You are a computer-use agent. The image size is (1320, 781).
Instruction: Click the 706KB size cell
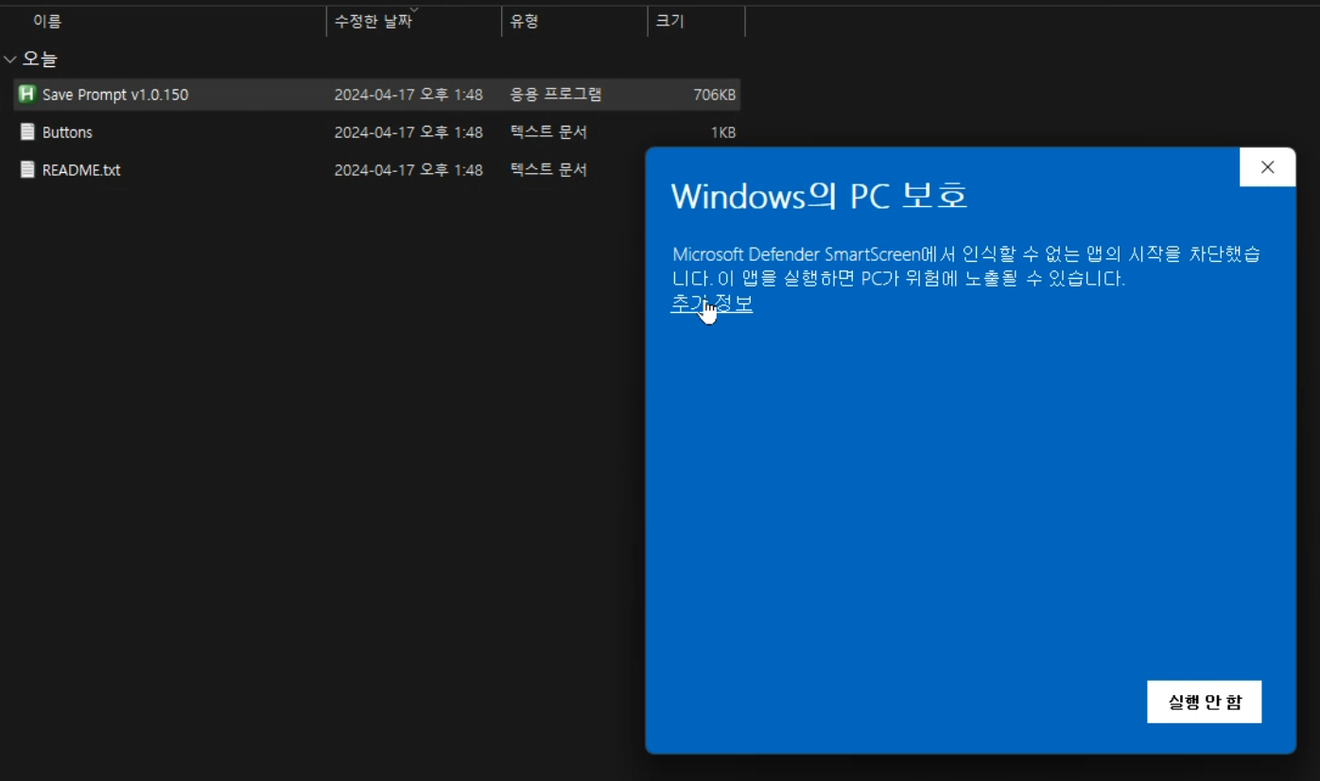[714, 94]
